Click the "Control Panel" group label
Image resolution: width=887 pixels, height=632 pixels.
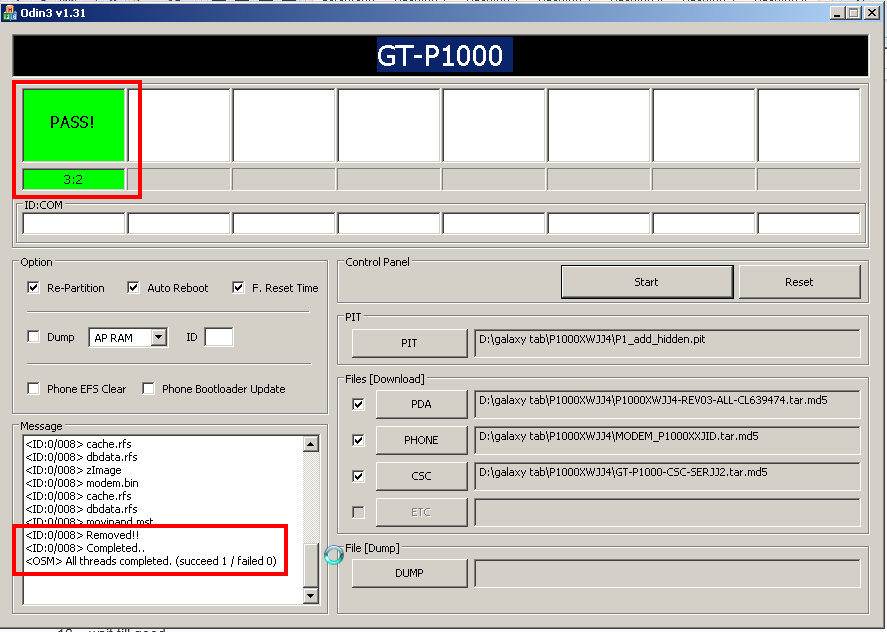click(377, 262)
